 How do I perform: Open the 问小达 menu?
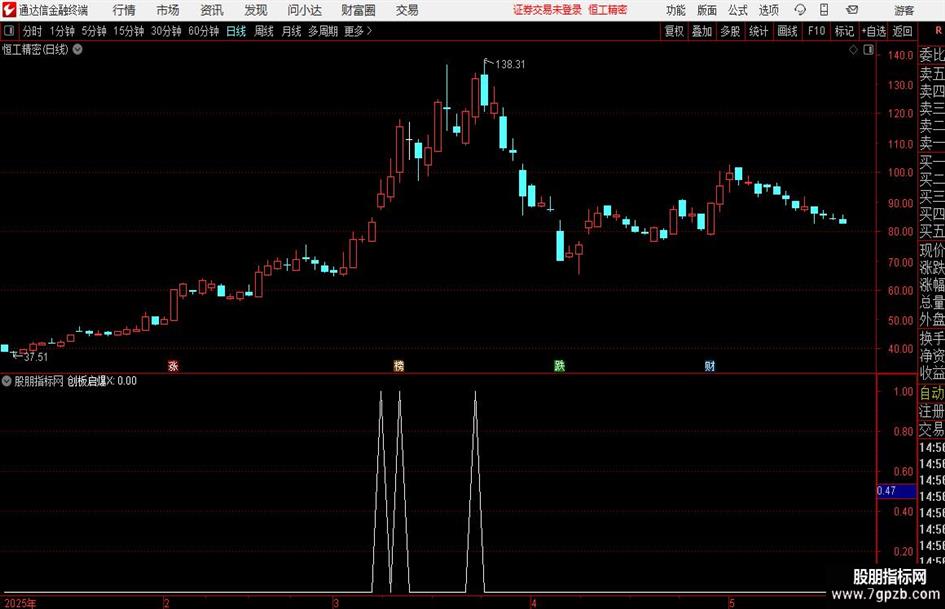point(304,10)
